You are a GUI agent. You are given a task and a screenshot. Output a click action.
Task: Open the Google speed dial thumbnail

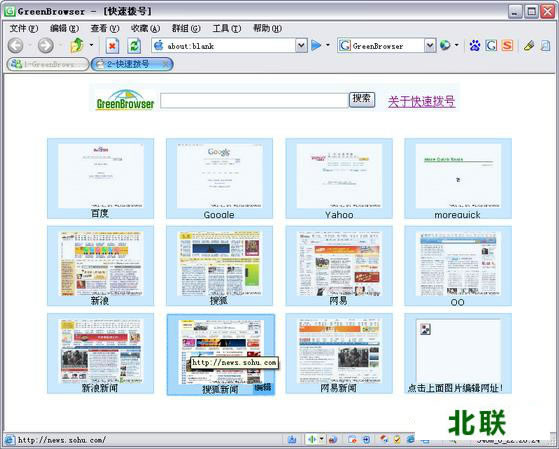[x=220, y=178]
